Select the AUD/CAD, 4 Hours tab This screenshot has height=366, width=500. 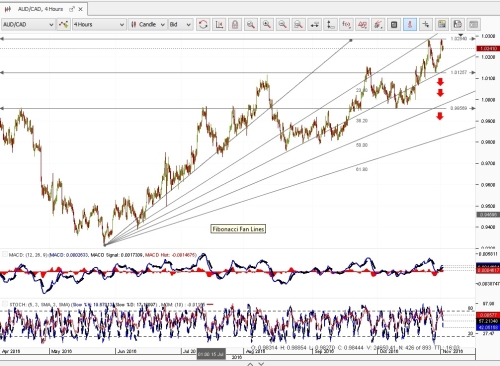pos(40,9)
